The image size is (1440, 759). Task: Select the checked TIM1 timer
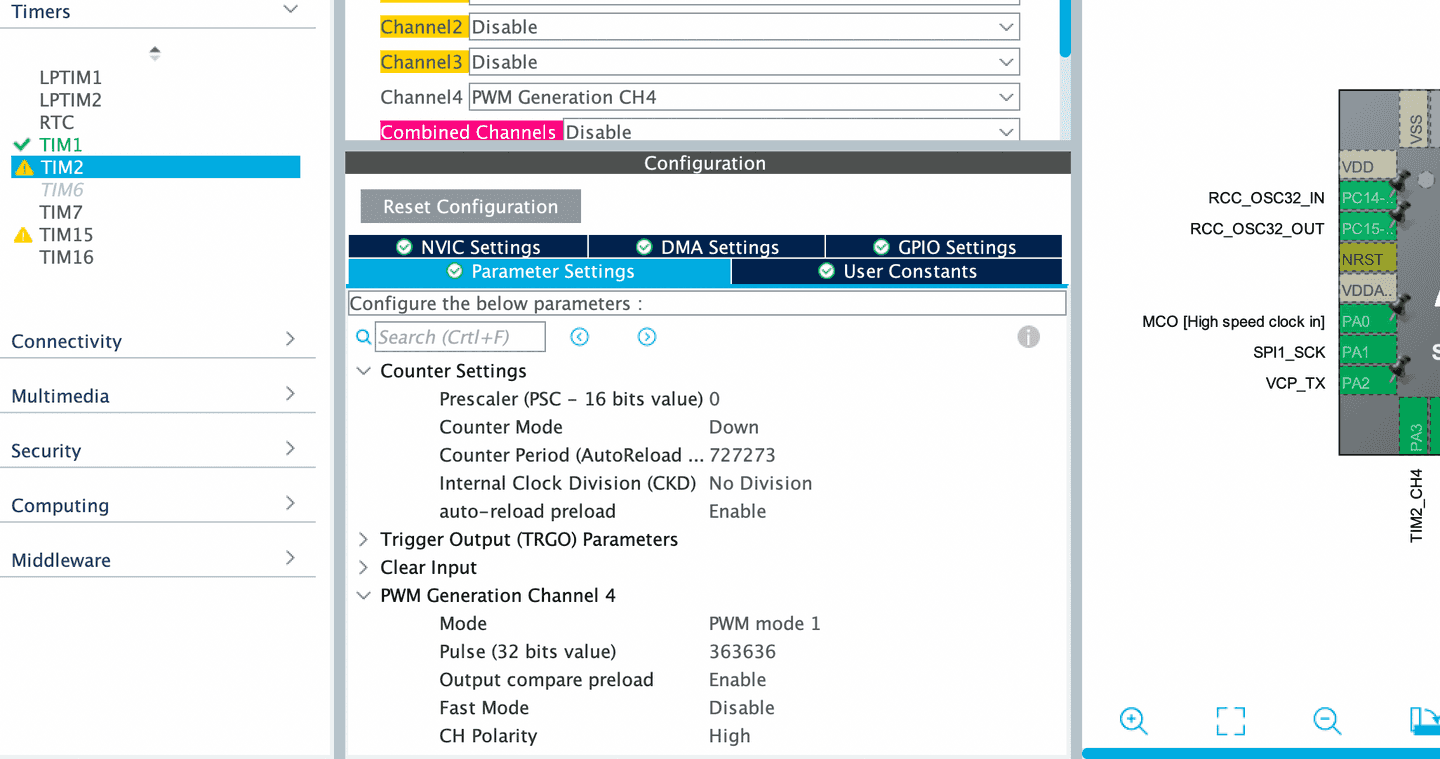coord(60,145)
